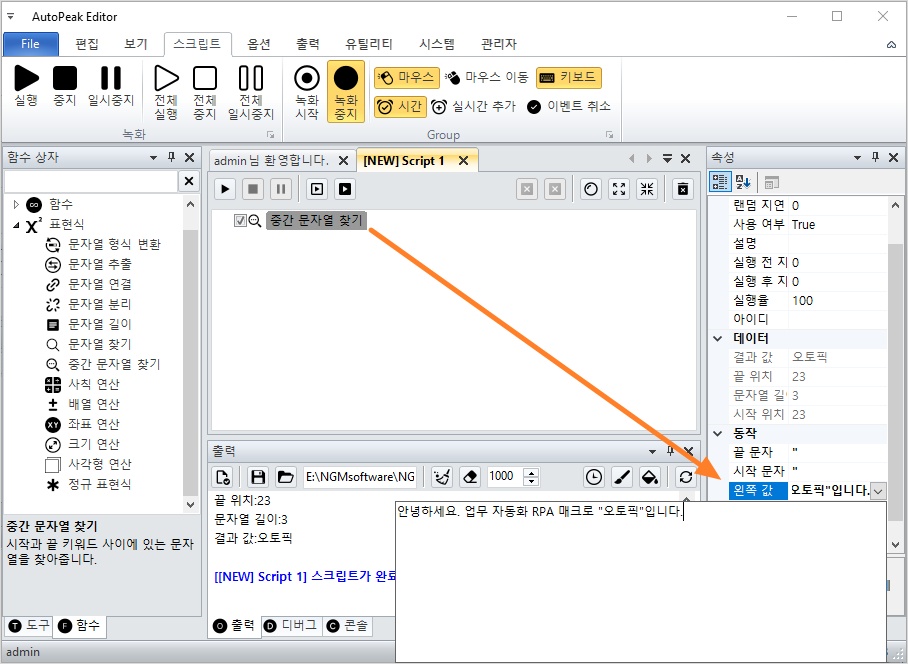Stop all scripts with 전체 중지
The width and height of the screenshot is (908, 664).
pyautogui.click(x=205, y=91)
